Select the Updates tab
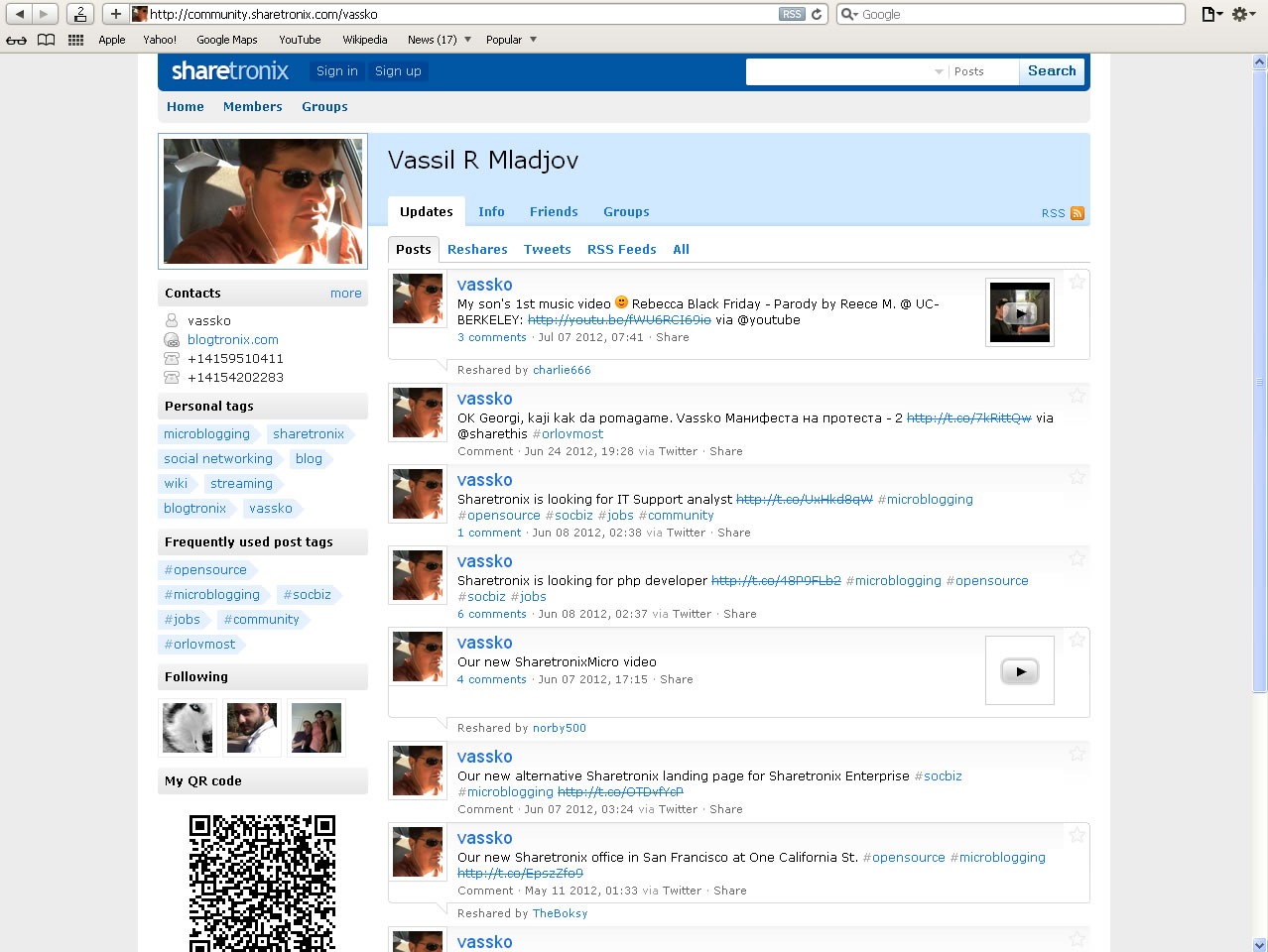 point(427,212)
